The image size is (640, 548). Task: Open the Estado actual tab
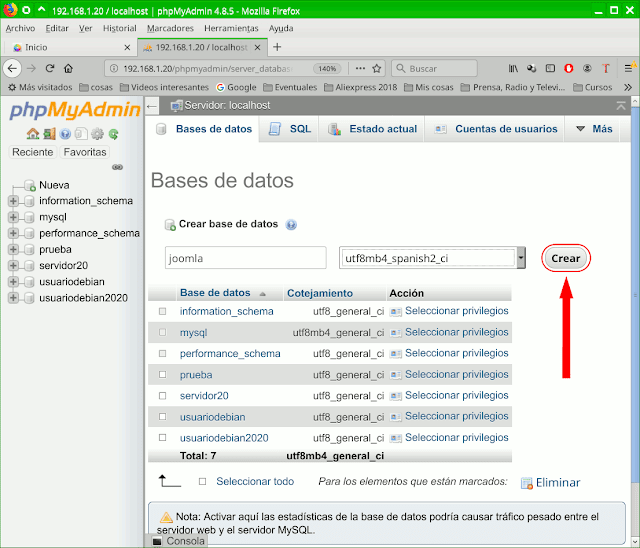coord(372,129)
